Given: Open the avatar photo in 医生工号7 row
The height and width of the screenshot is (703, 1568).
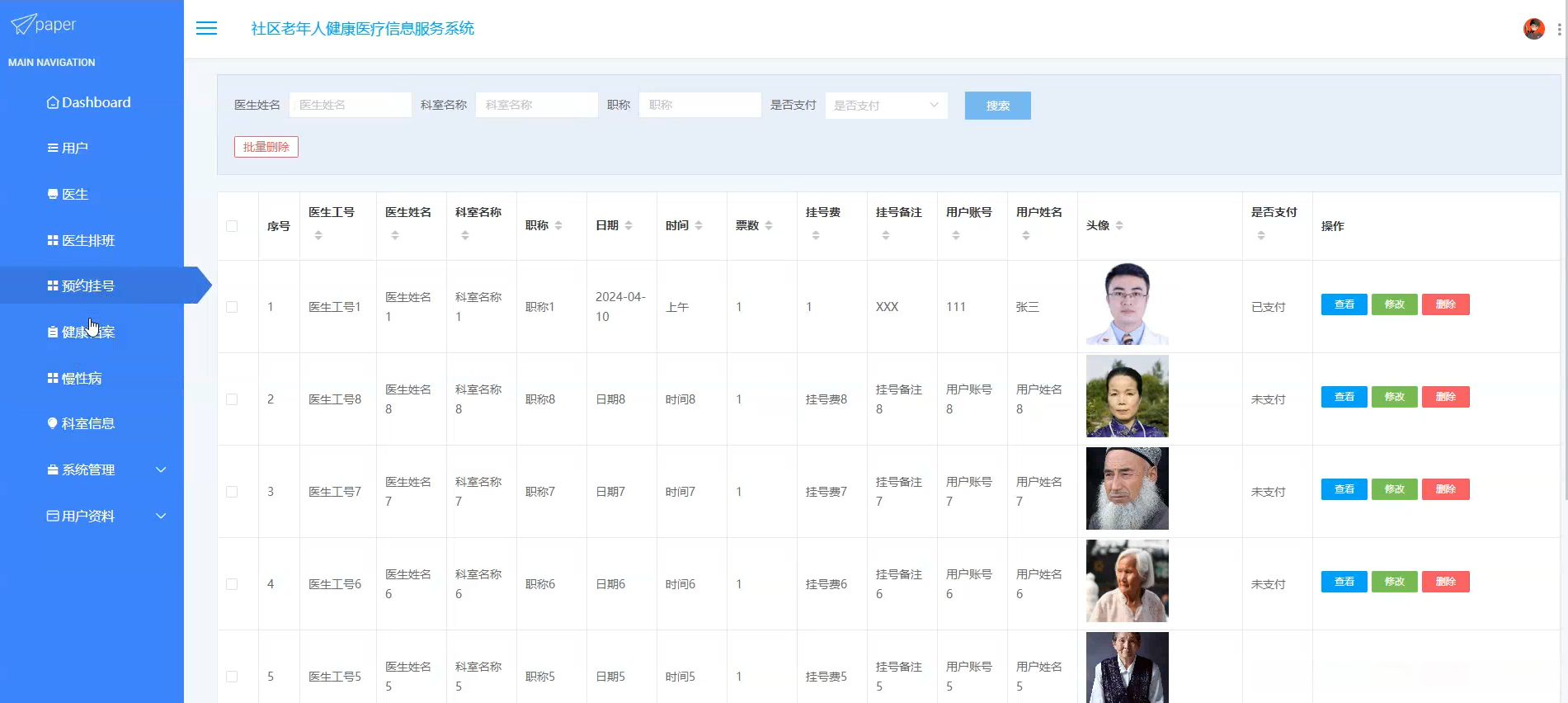Looking at the screenshot, I should pyautogui.click(x=1128, y=488).
